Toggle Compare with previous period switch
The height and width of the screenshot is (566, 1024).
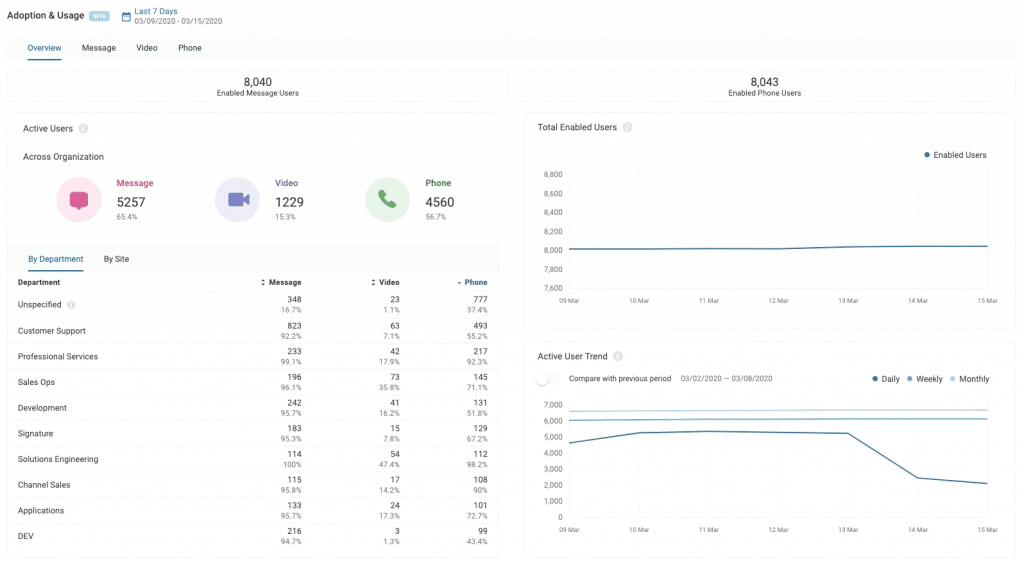click(x=546, y=379)
